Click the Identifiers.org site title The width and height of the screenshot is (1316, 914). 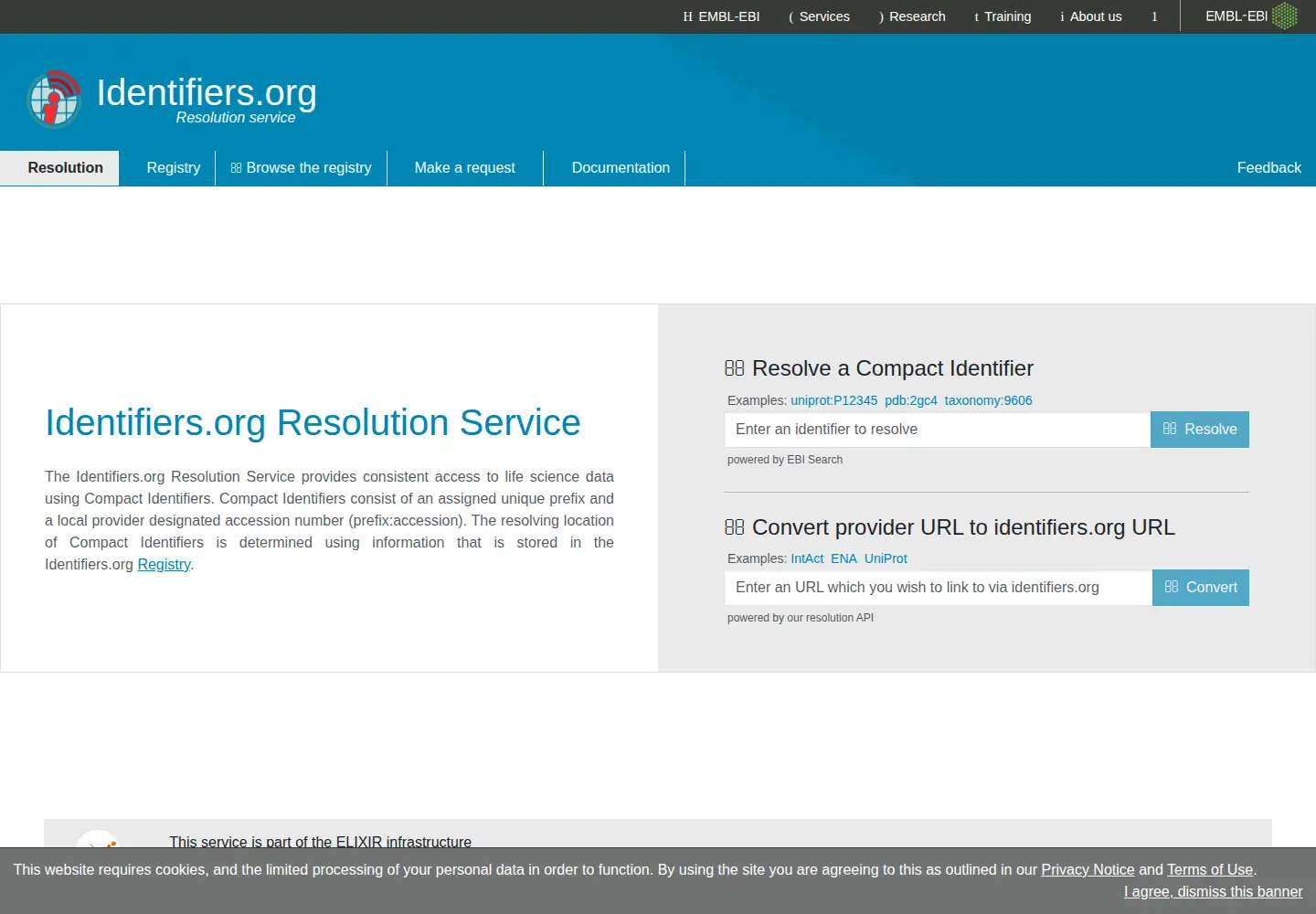(207, 92)
